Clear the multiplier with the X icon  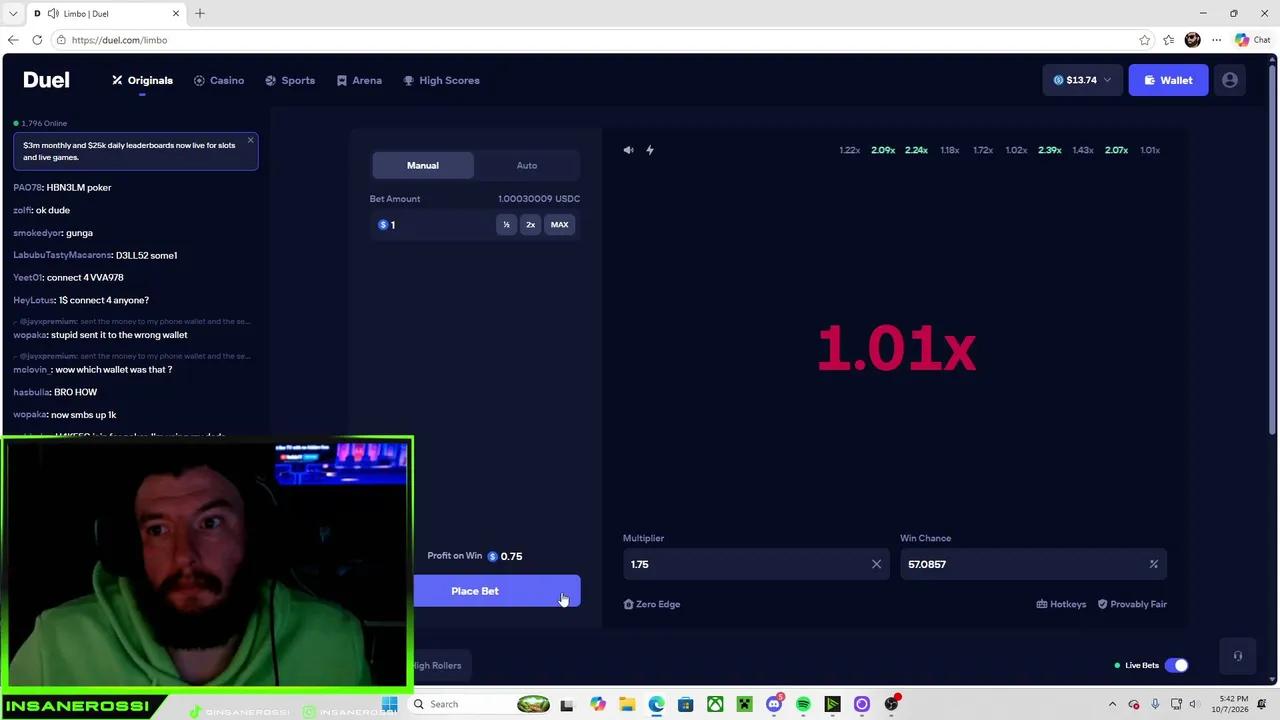point(876,564)
